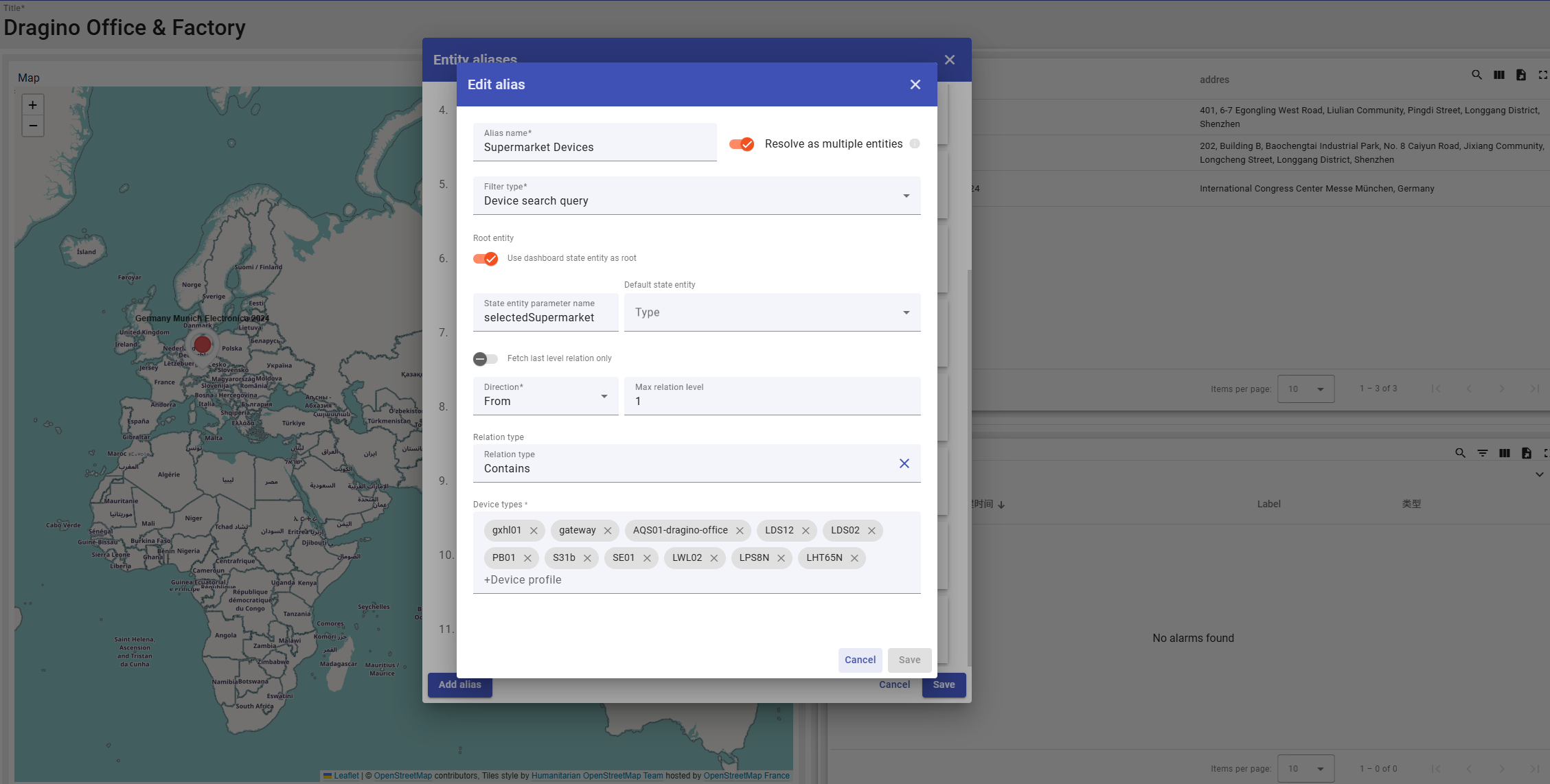Viewport: 1550px width, 784px height.
Task: Toggle Resolve as multiple entities switch
Action: (x=742, y=144)
